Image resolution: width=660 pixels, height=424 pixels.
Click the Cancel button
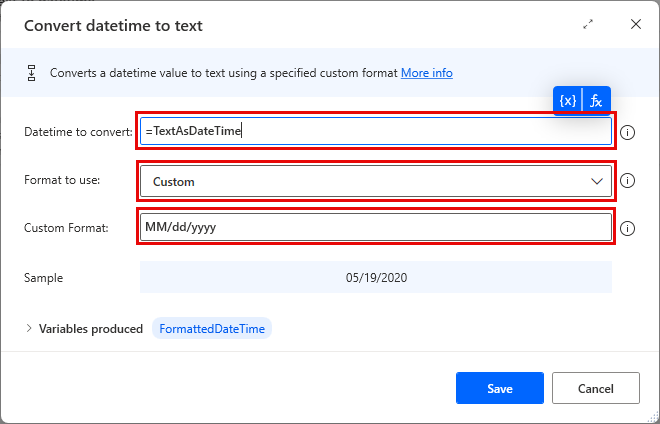[596, 388]
